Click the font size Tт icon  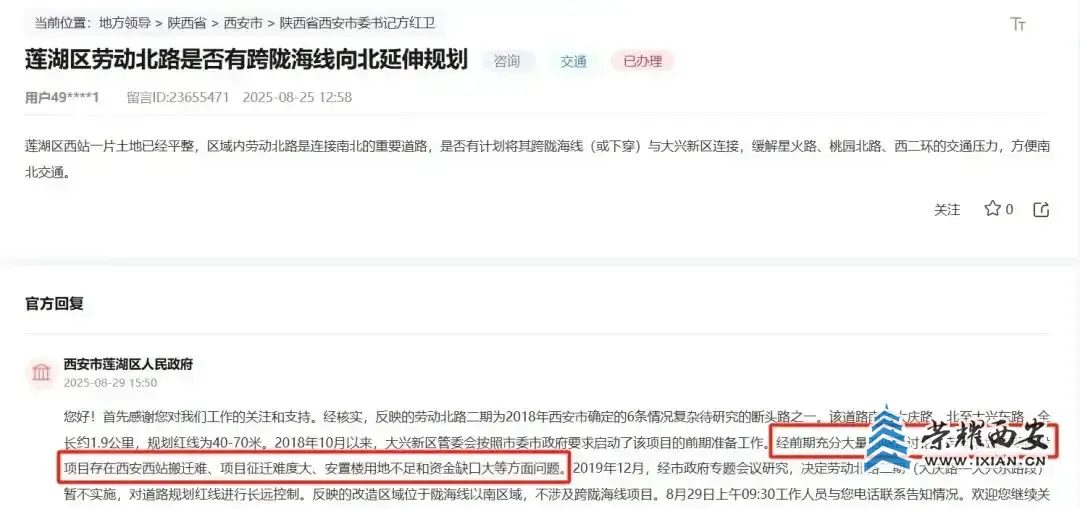click(x=1018, y=24)
